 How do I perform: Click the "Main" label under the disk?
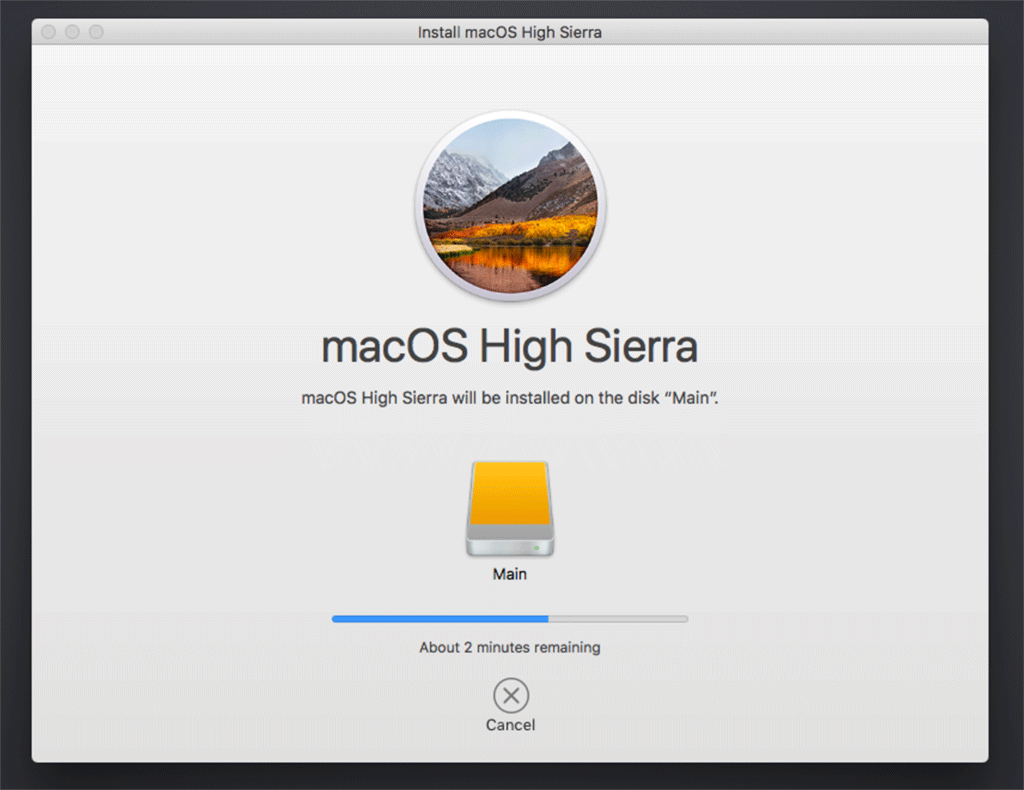pos(510,575)
